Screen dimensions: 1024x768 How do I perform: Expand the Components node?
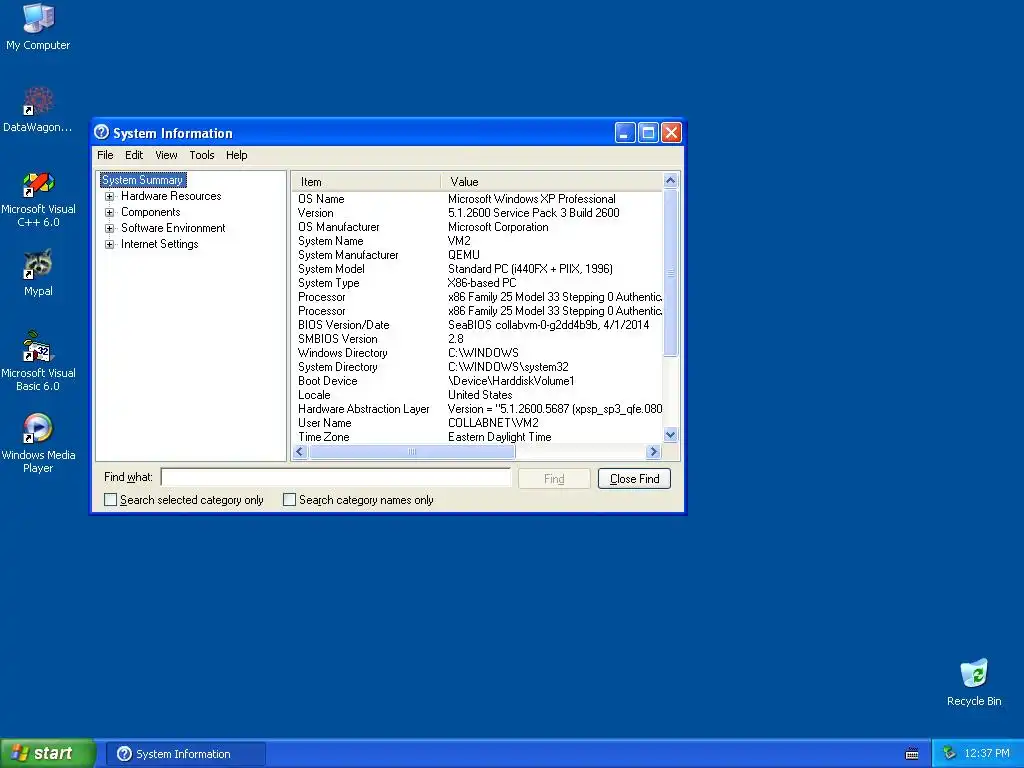pyautogui.click(x=109, y=212)
